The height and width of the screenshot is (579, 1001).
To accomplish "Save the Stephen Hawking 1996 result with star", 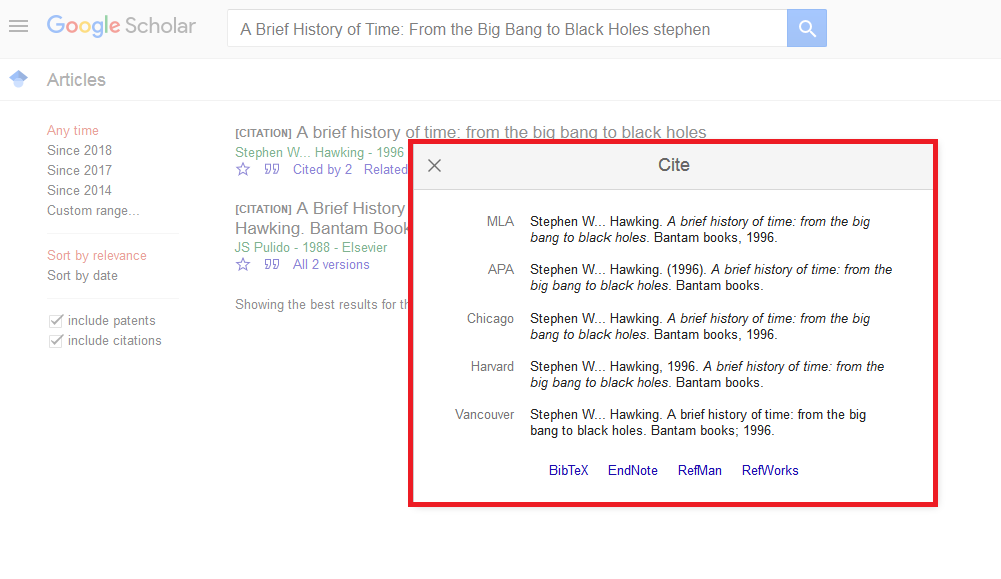I will click(x=243, y=169).
